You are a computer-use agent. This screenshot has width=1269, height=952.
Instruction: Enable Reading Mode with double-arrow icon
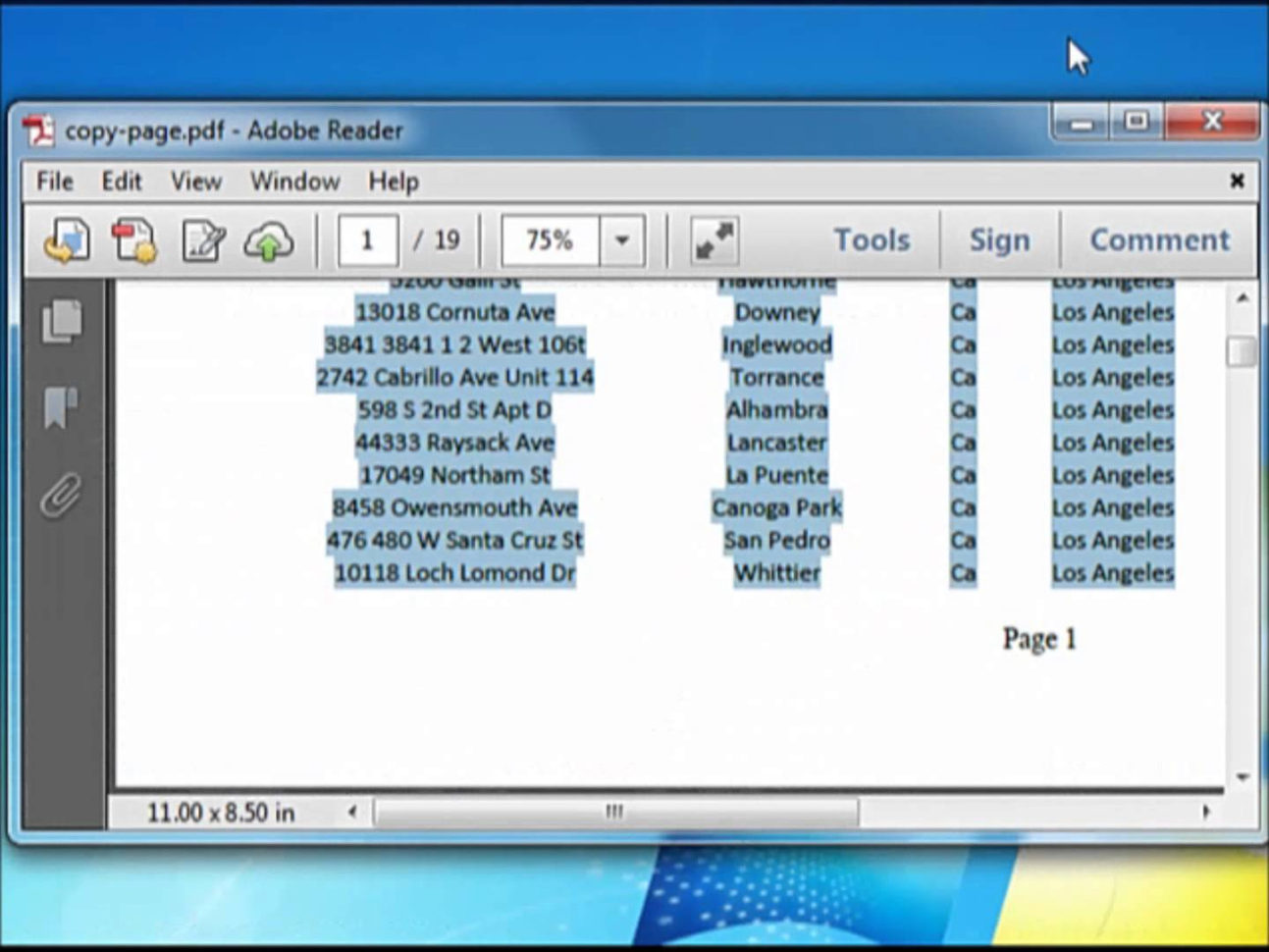pos(714,239)
